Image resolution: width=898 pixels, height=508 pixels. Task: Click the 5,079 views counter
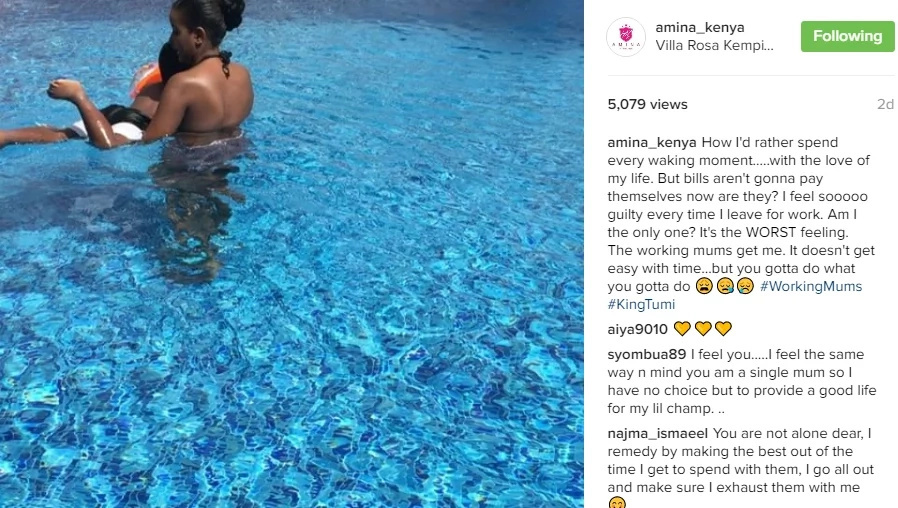[648, 104]
